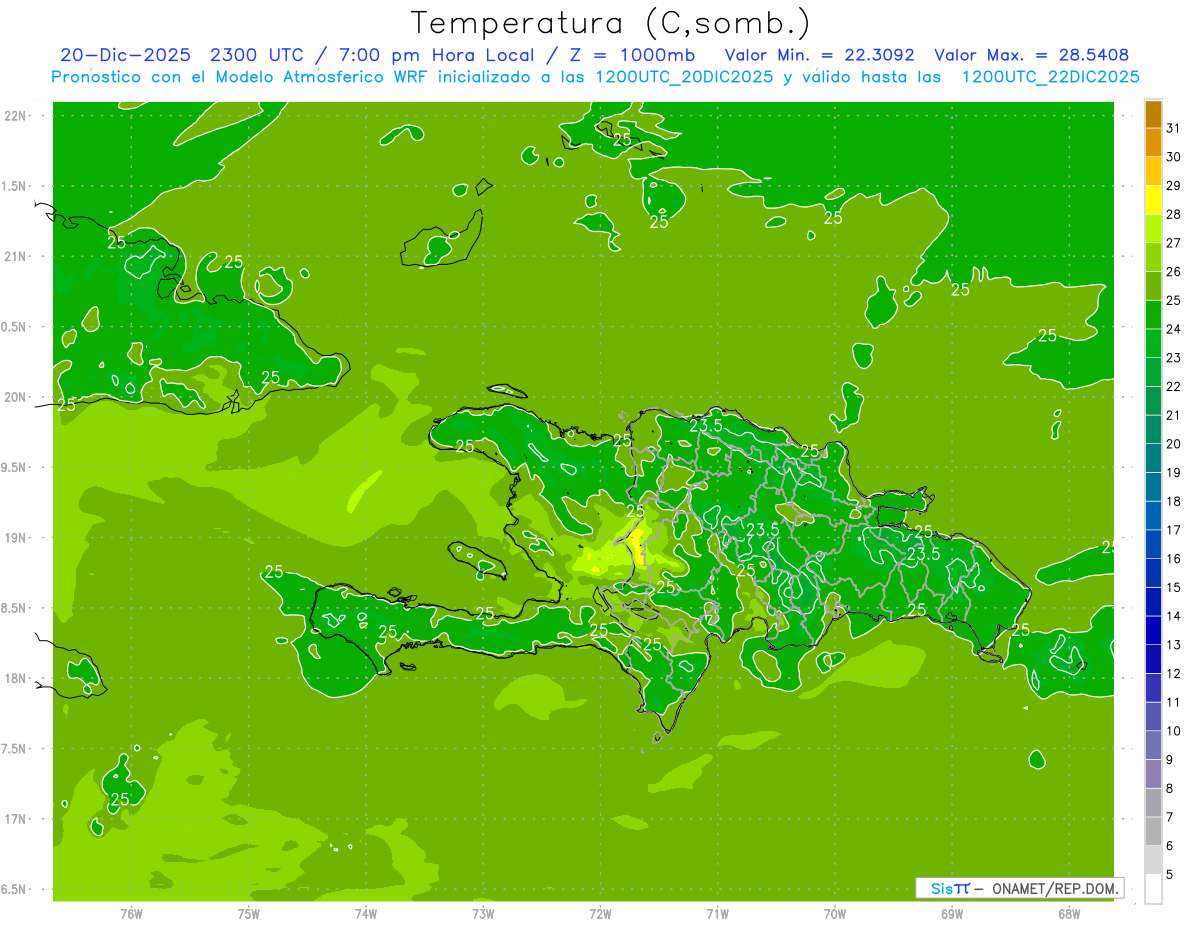Image resolution: width=1200 pixels, height=927 pixels.
Task: Click the color scale label '5'
Action: point(1170,875)
